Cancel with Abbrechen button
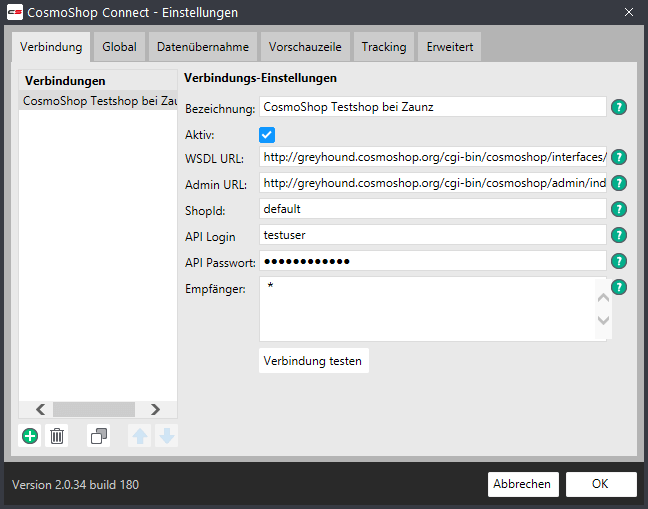Screen dimensions: 648x509 point(523,484)
